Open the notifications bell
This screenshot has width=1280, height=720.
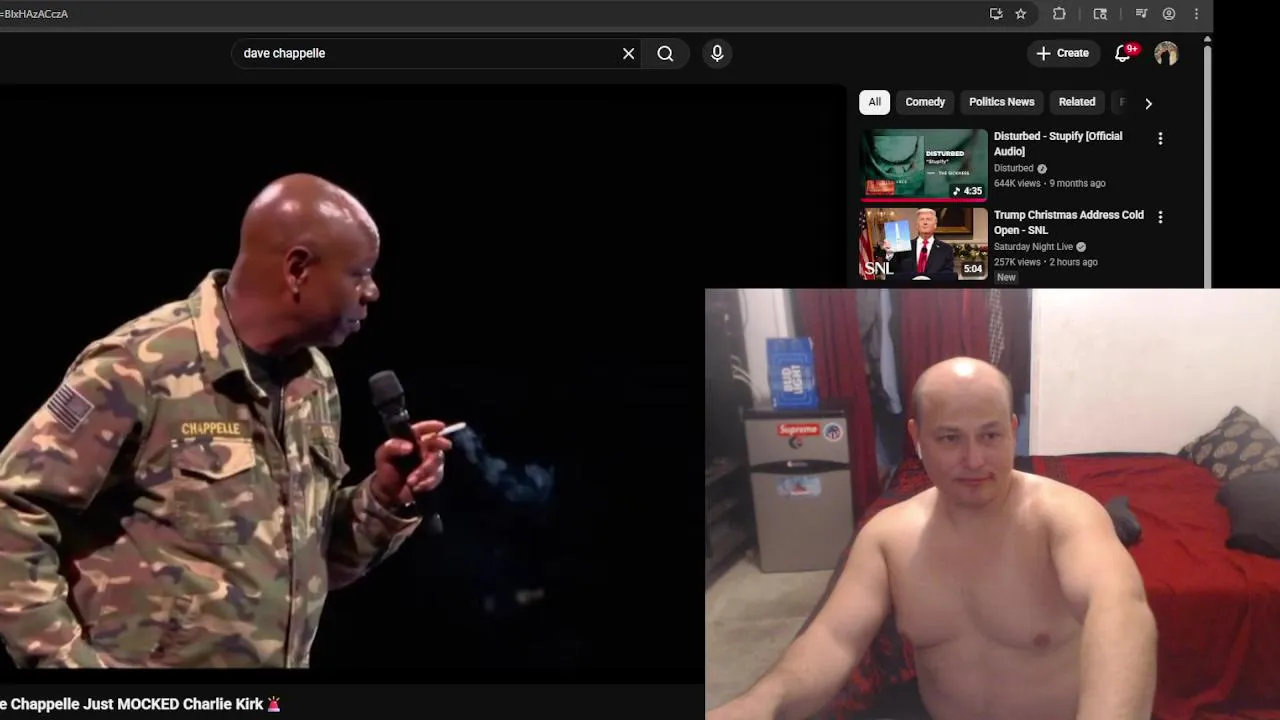tap(1123, 53)
